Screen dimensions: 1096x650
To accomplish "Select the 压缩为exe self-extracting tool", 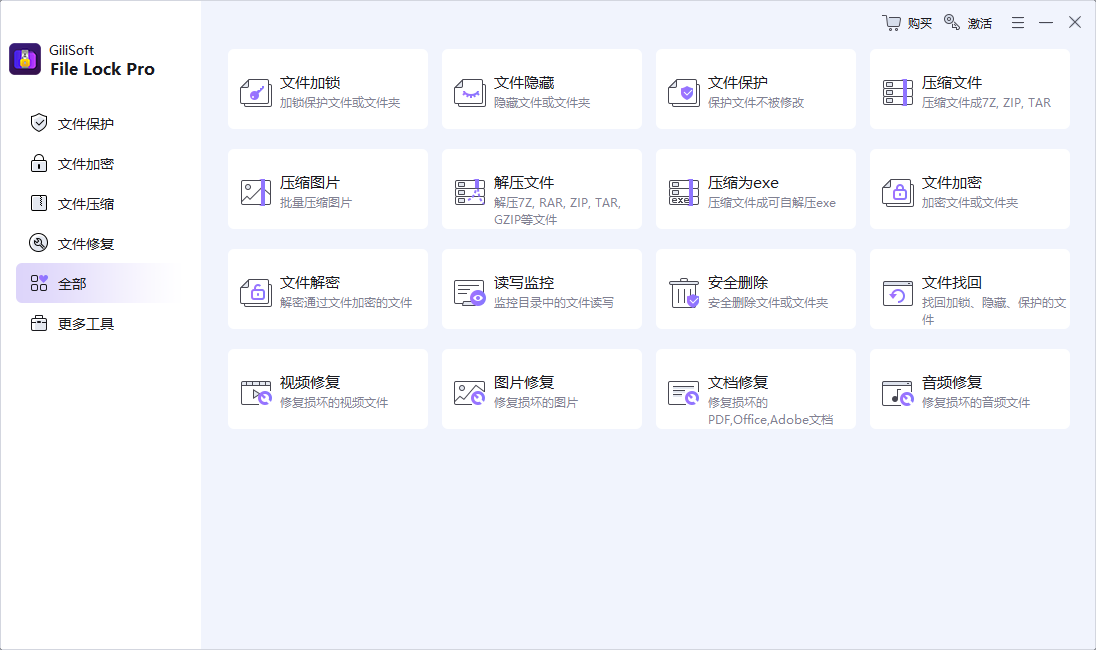I will coord(755,188).
